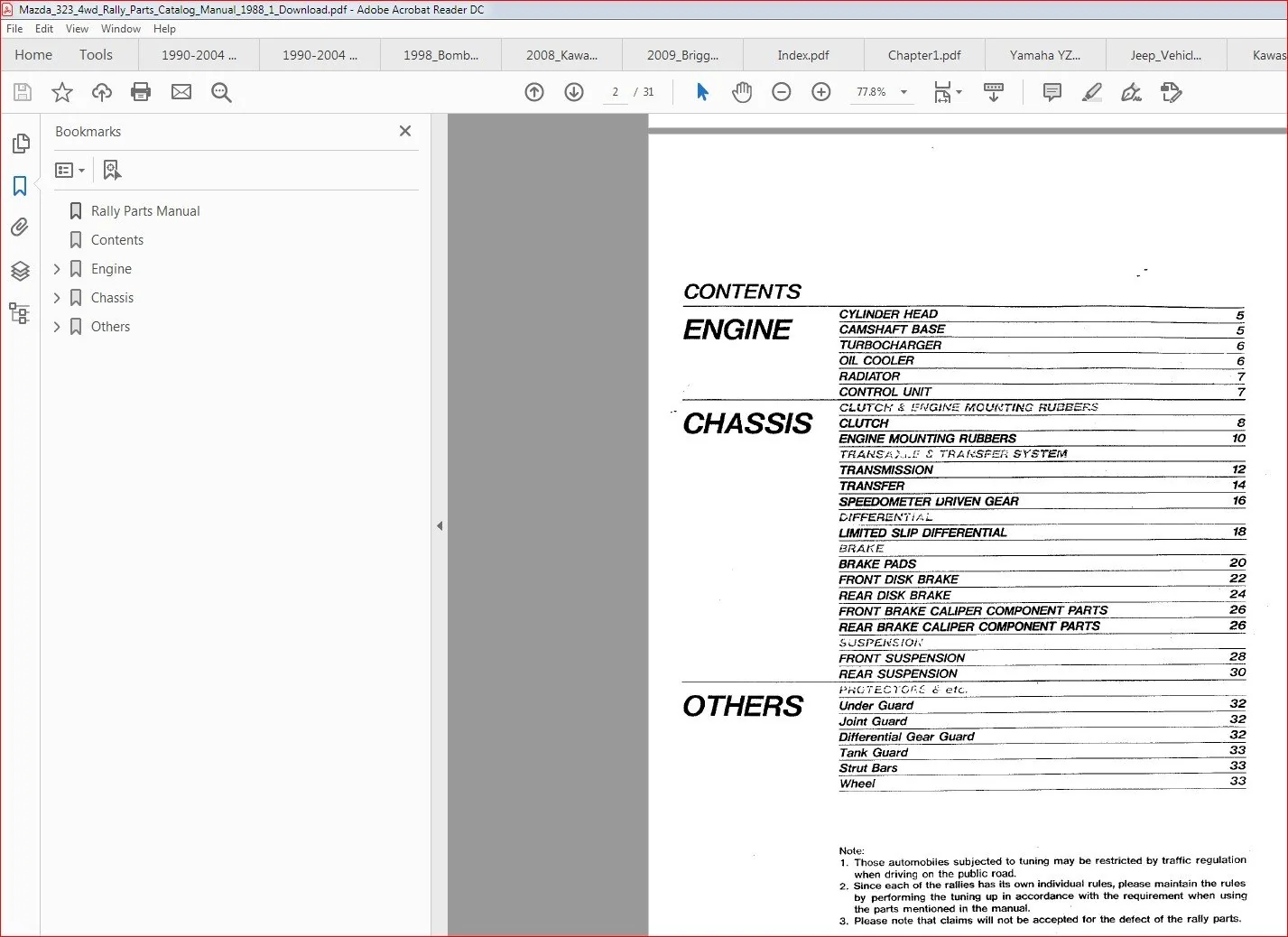The width and height of the screenshot is (1288, 937).
Task: Choose the Selection arrow tool
Action: point(702,92)
